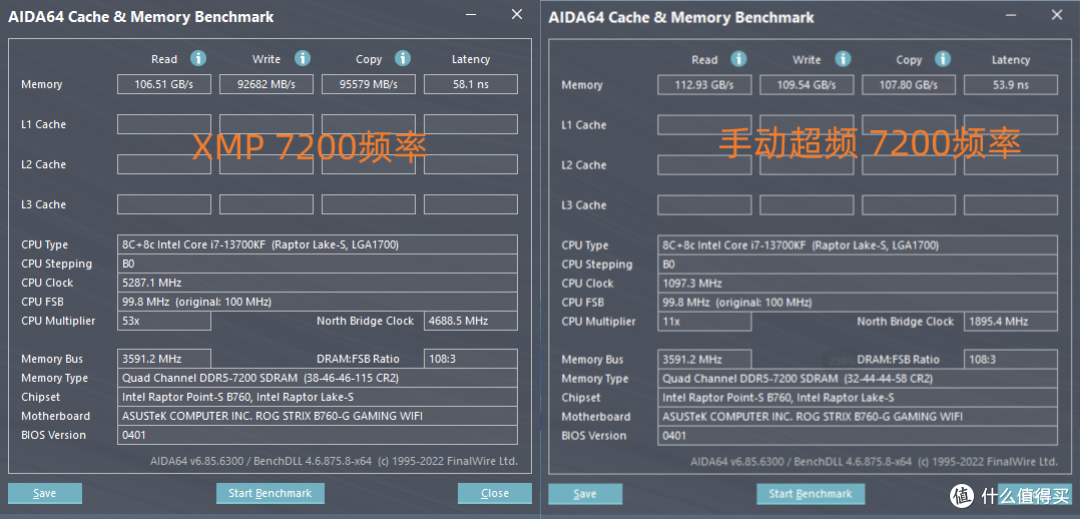Click the Latency column header, left window
Viewport: 1080px width, 519px height.
coord(470,59)
